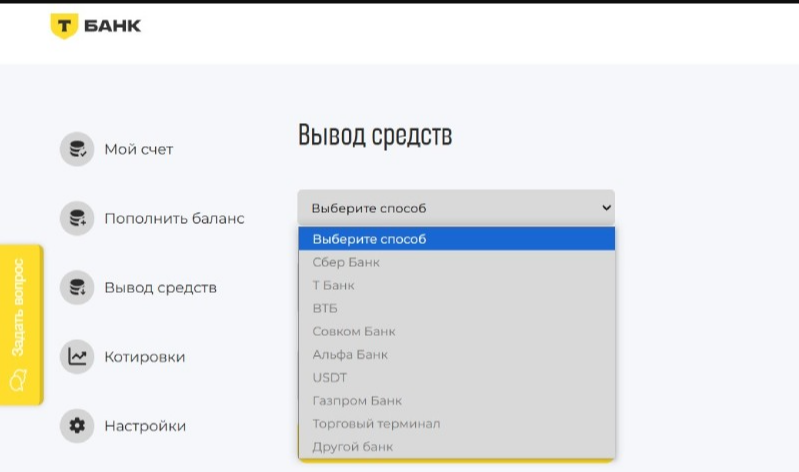Select Торговый терминал option
The width and height of the screenshot is (799, 472).
(376, 424)
